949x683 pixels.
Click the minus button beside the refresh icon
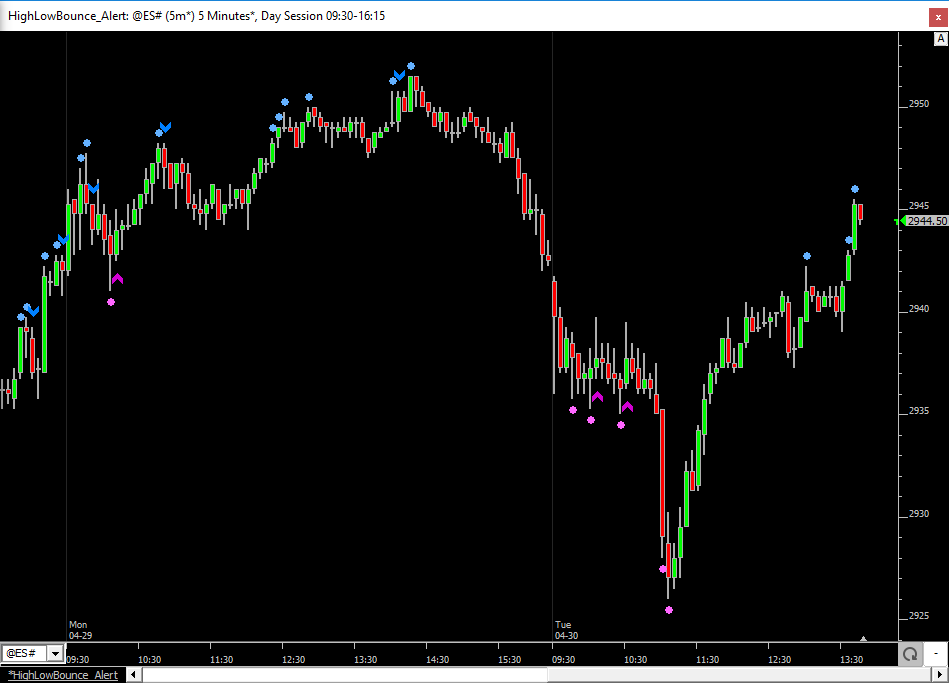[936, 654]
